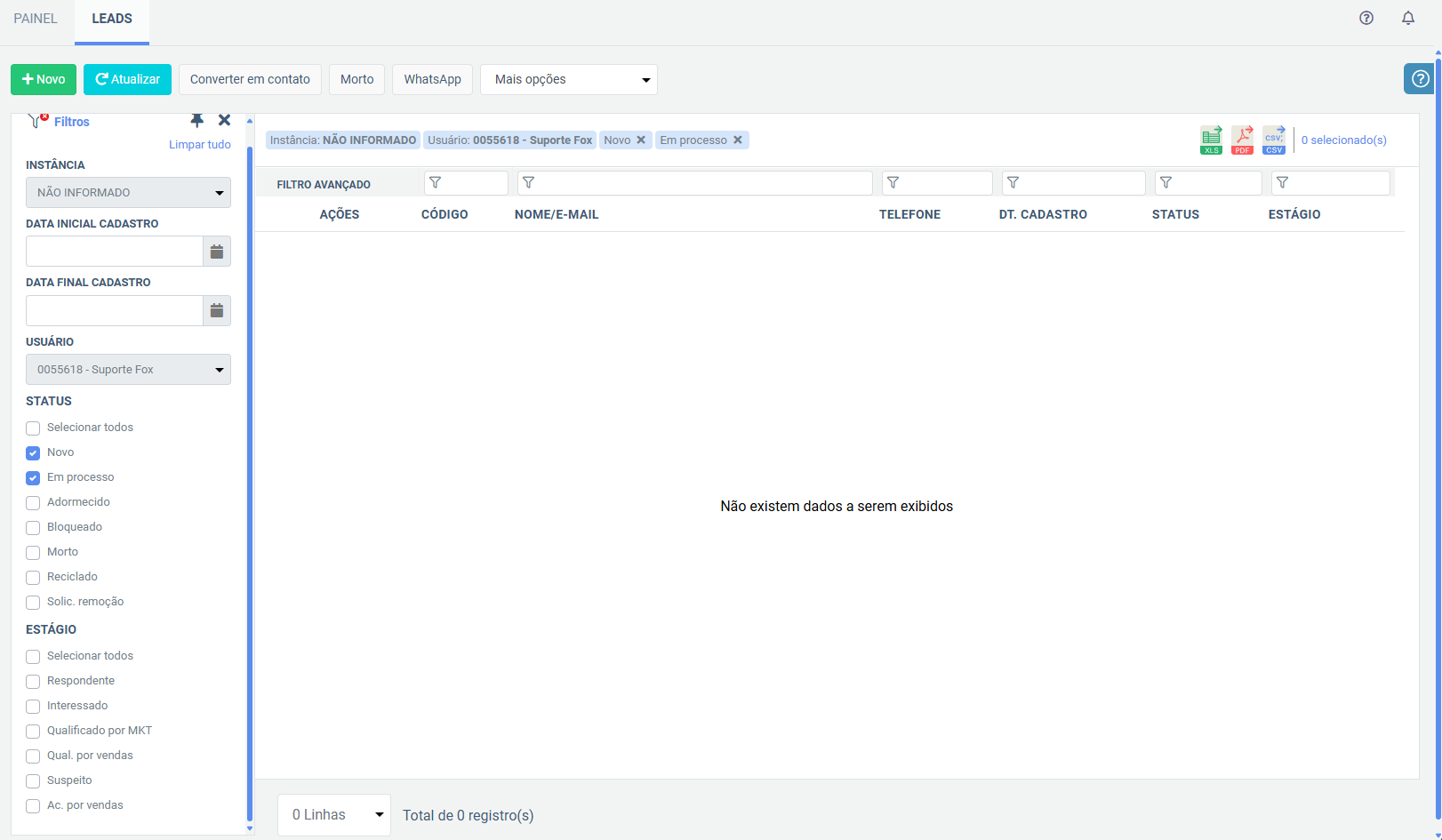This screenshot has width=1442, height=840.
Task: Check the Bloqueado status checkbox
Action: coord(33,528)
